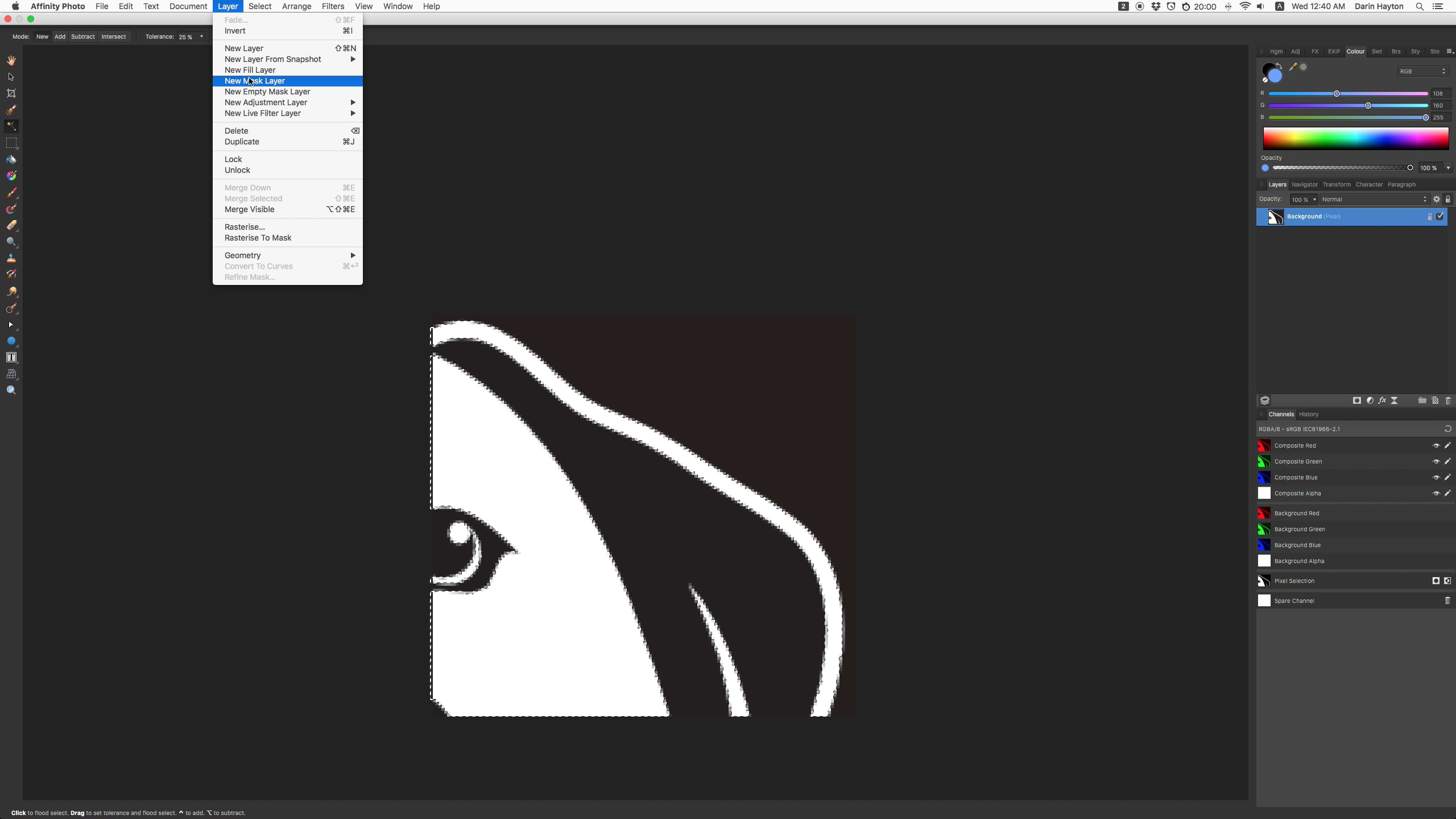Image resolution: width=1456 pixels, height=819 pixels.
Task: Toggle visibility of the Background layer
Action: [1441, 217]
